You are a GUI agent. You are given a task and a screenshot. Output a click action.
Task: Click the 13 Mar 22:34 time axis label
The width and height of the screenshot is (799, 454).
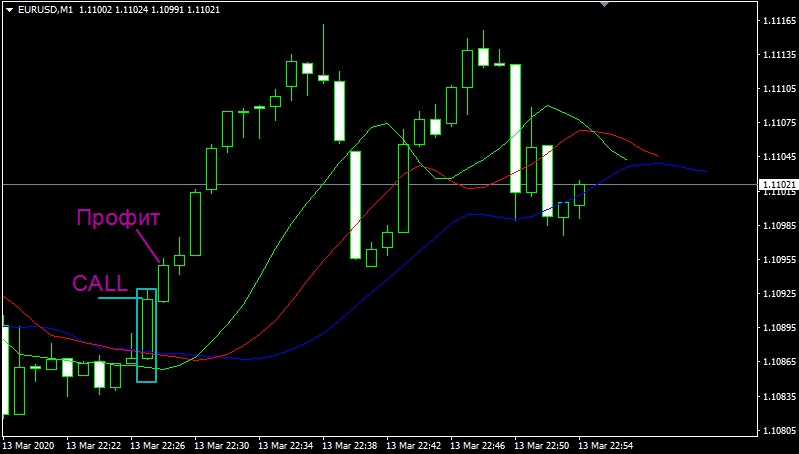pyautogui.click(x=287, y=443)
